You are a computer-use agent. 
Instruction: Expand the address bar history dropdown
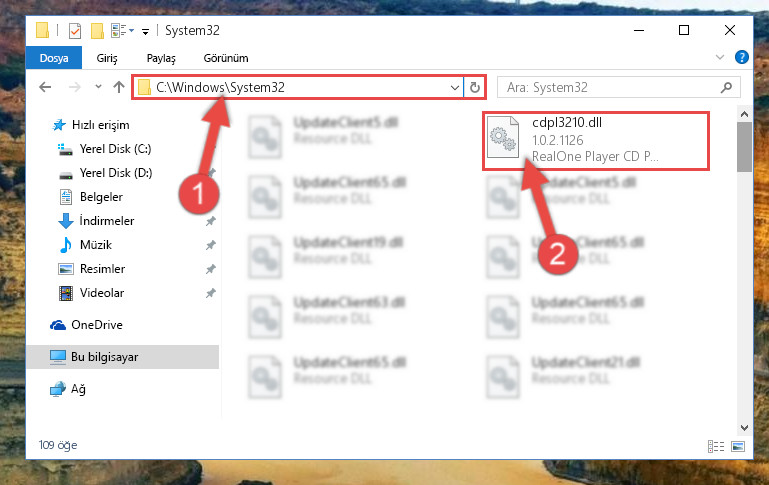455,87
